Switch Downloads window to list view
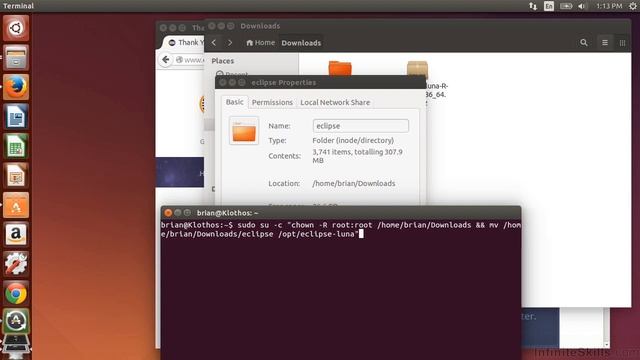 [605, 42]
